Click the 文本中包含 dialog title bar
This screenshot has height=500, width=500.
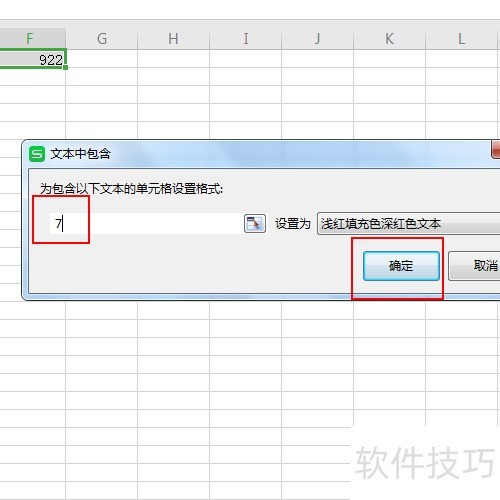point(260,154)
